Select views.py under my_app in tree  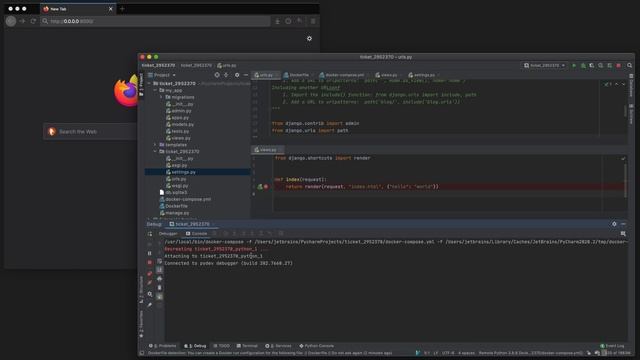tap(178, 138)
